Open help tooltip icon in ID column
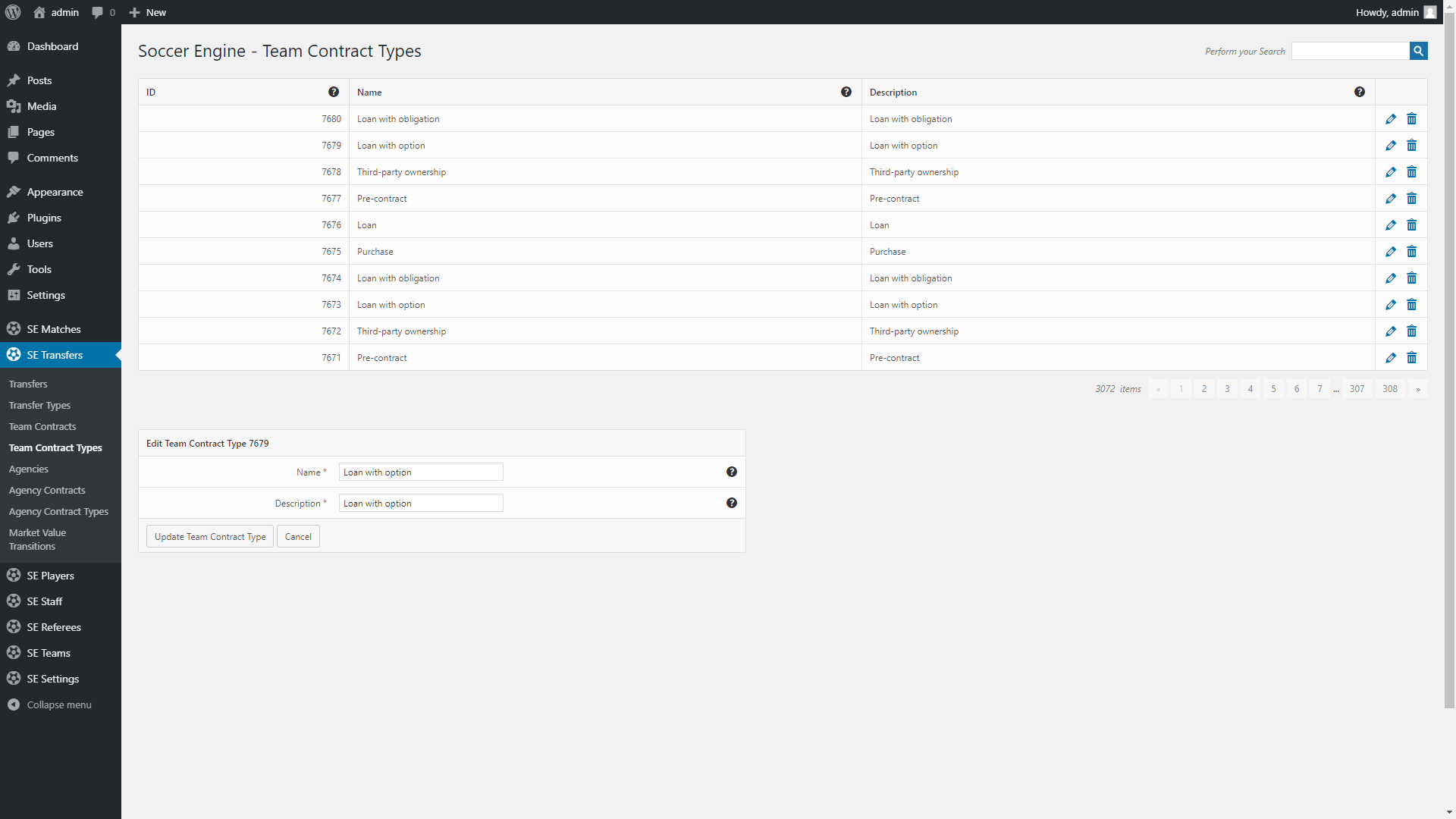 (x=333, y=92)
